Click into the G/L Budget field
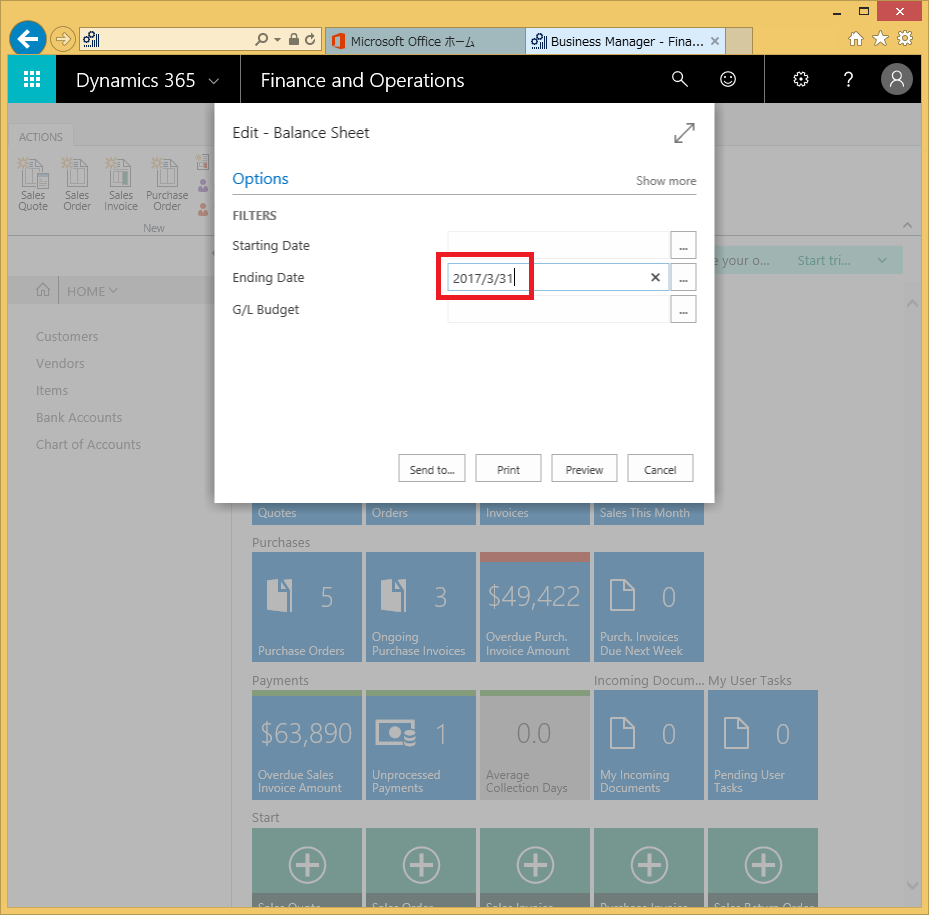The image size is (929, 915). click(x=558, y=309)
